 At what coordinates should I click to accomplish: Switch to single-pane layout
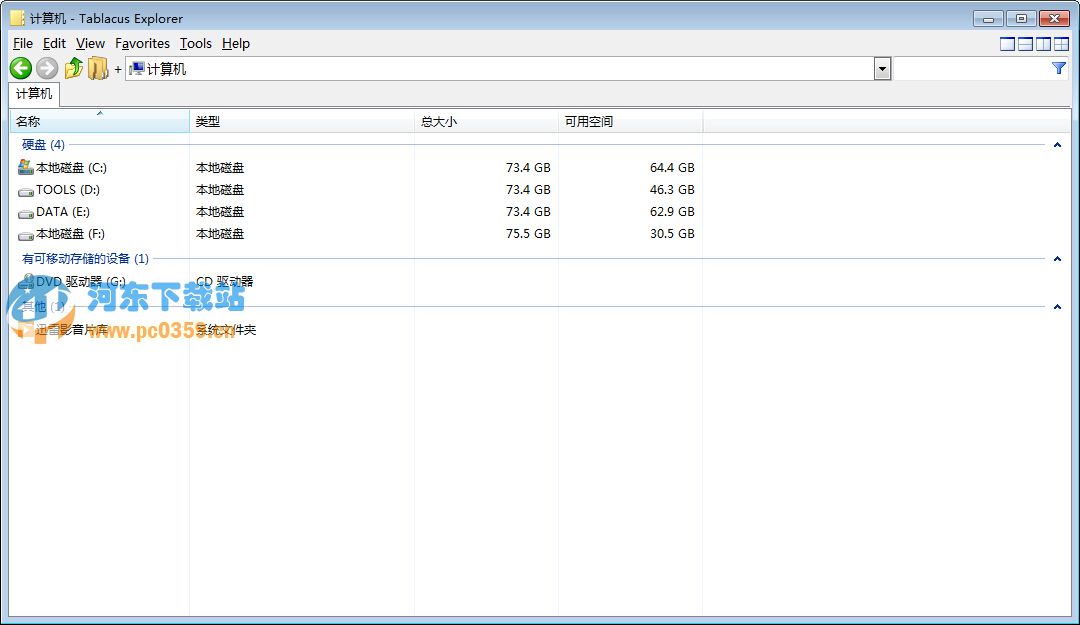(x=1007, y=43)
